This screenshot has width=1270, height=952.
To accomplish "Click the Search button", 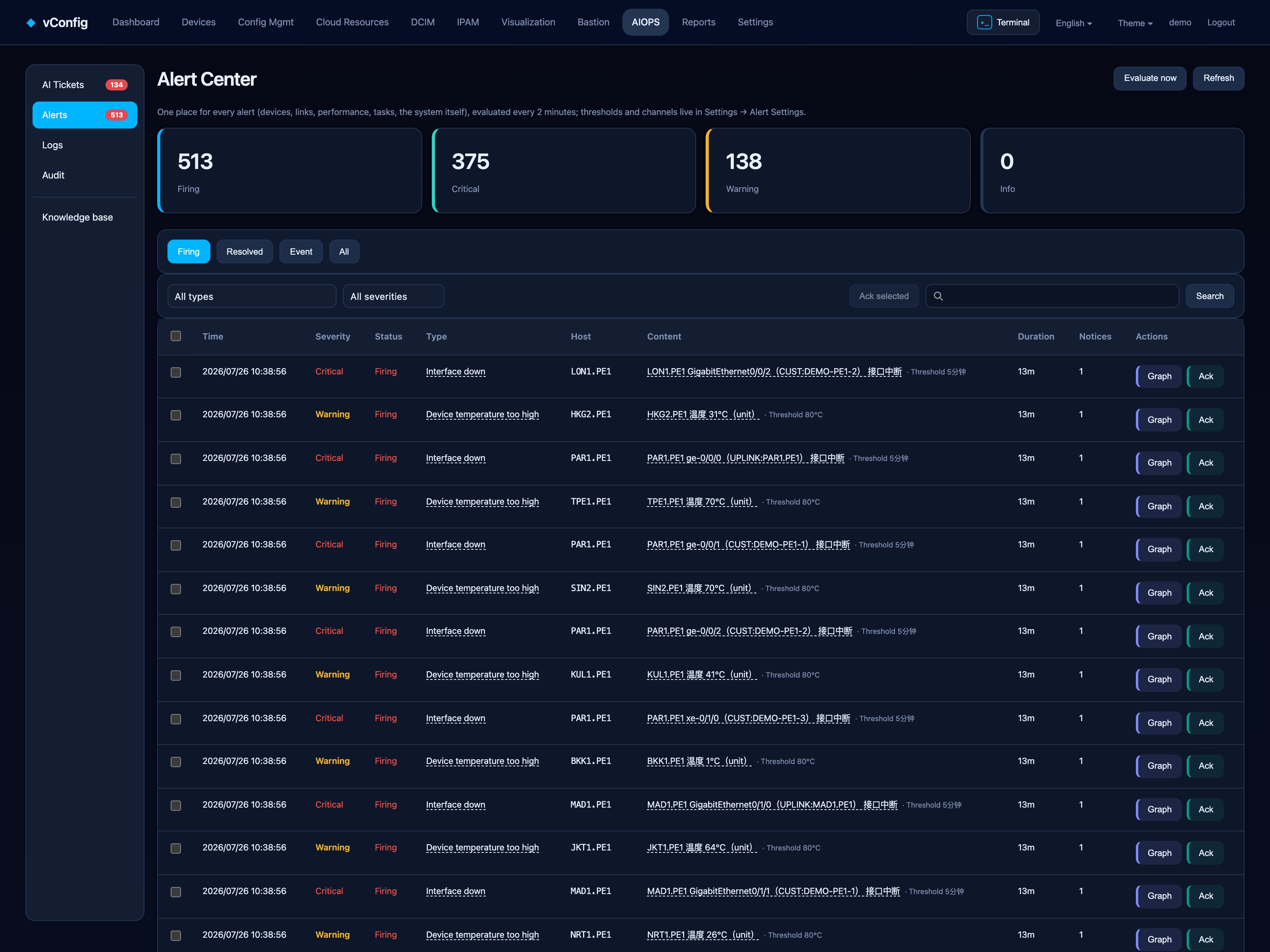I will tap(1210, 296).
